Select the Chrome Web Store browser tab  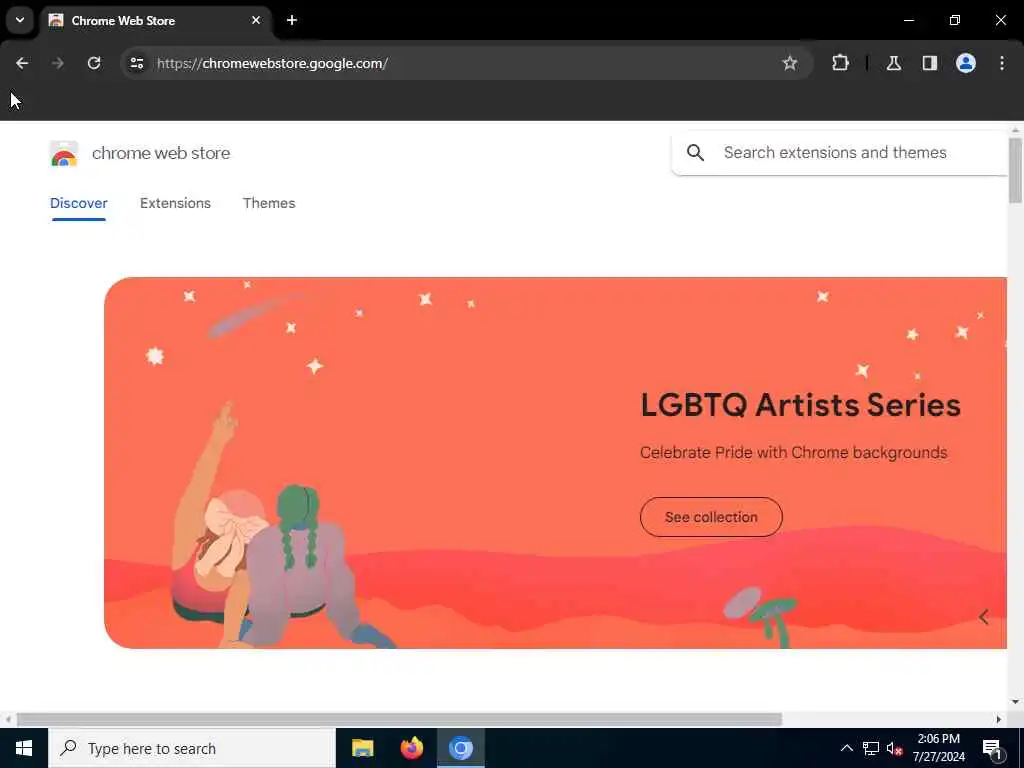[x=157, y=20]
